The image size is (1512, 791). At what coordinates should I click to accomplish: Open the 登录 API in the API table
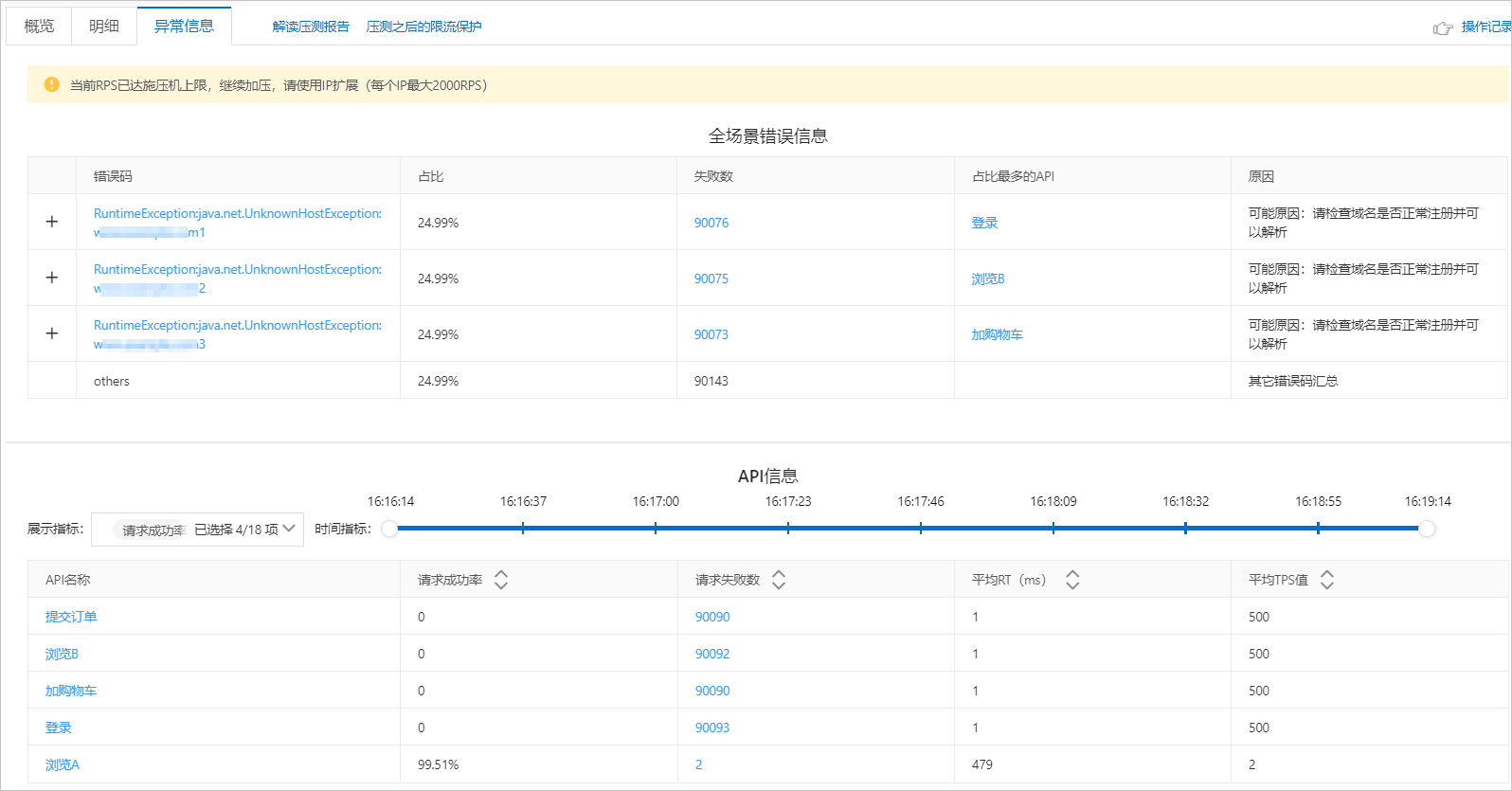(x=59, y=728)
